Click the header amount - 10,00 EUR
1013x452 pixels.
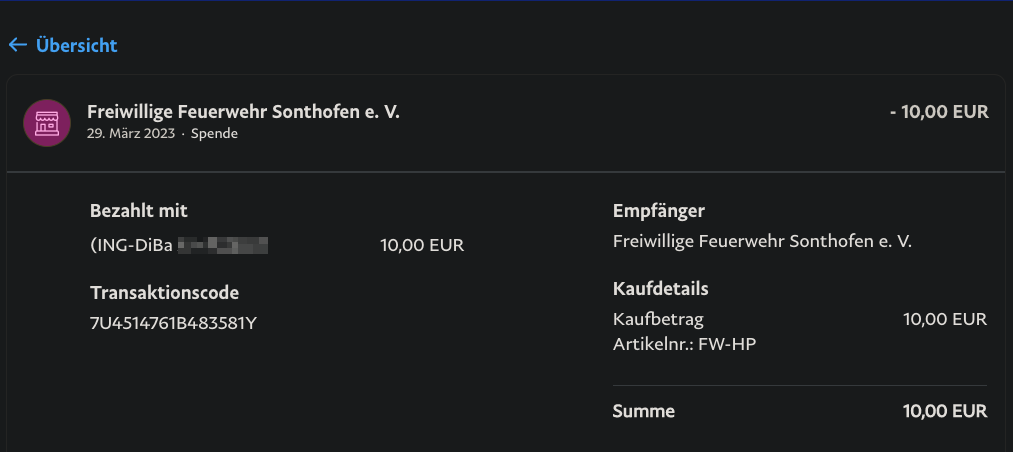click(x=939, y=112)
